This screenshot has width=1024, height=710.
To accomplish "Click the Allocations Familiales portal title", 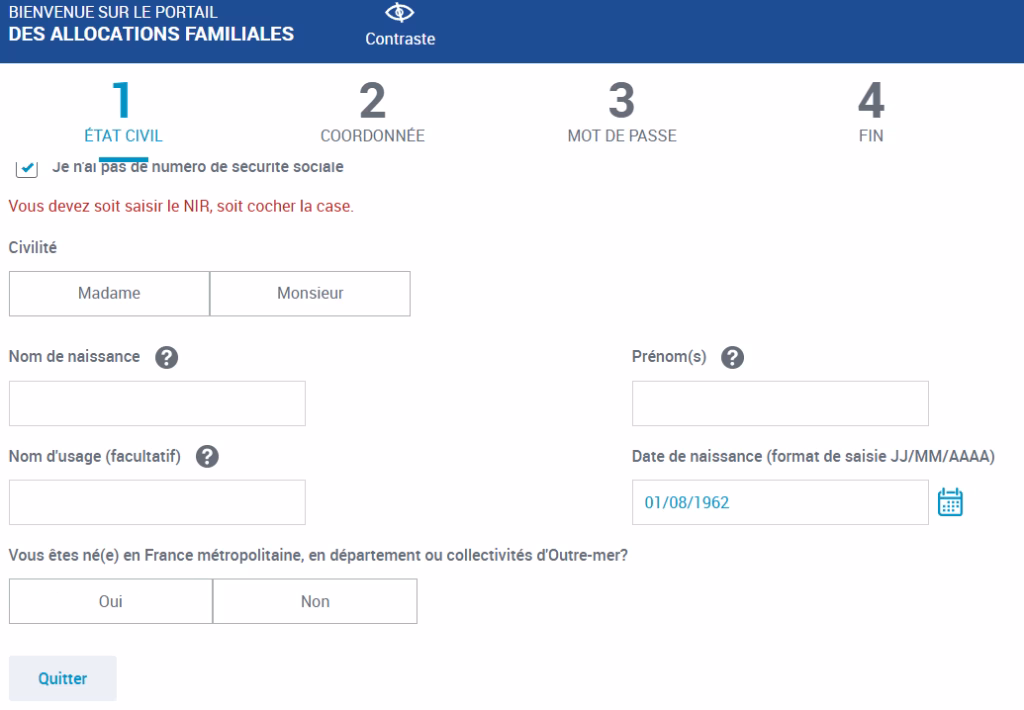I will coord(151,24).
